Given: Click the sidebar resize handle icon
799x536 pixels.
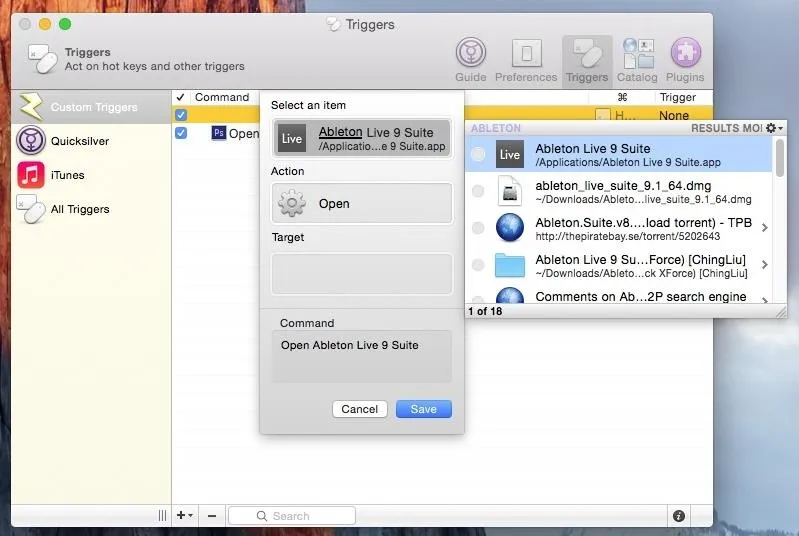Looking at the screenshot, I should [x=162, y=516].
